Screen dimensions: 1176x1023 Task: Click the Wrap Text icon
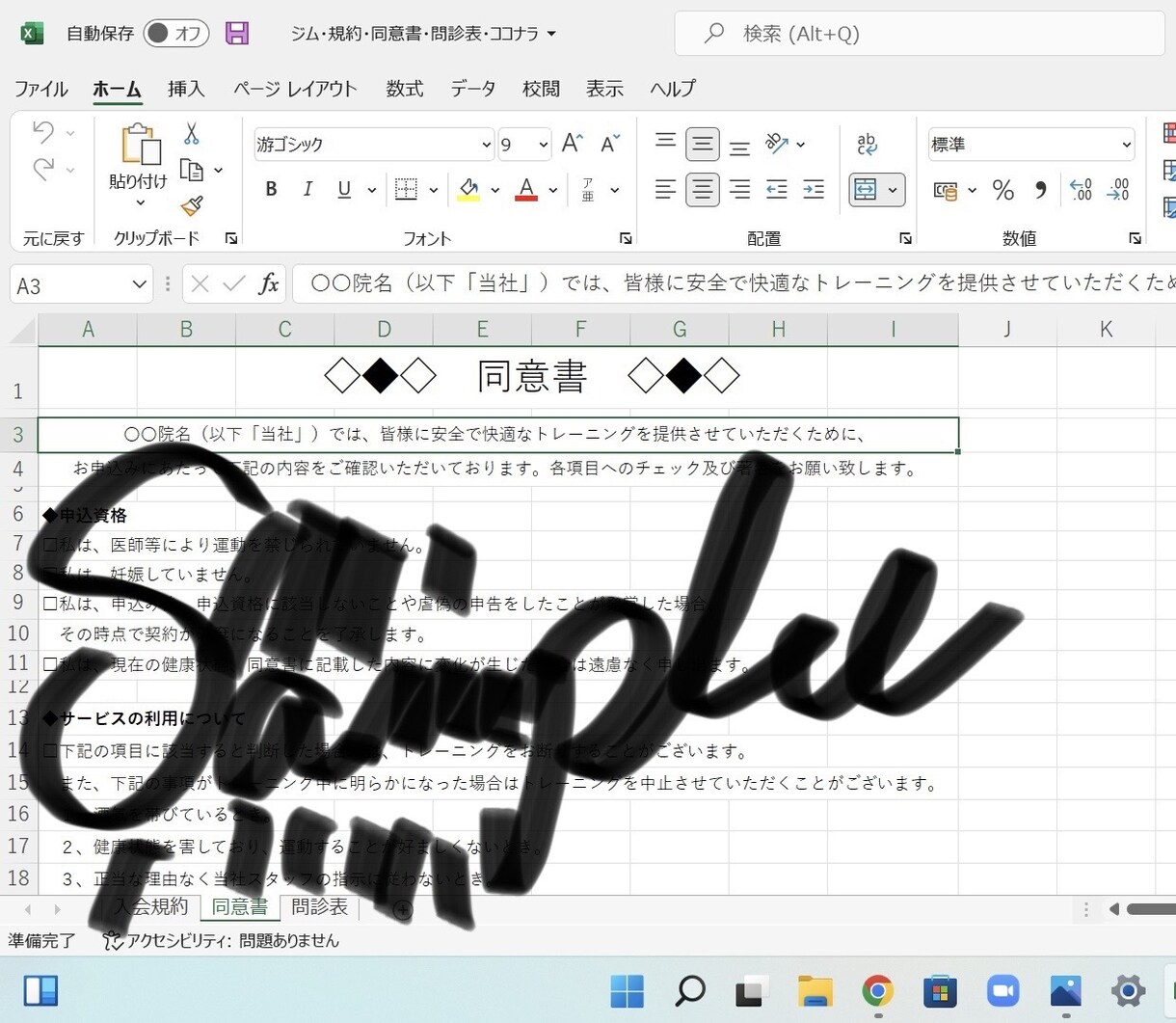click(x=867, y=145)
